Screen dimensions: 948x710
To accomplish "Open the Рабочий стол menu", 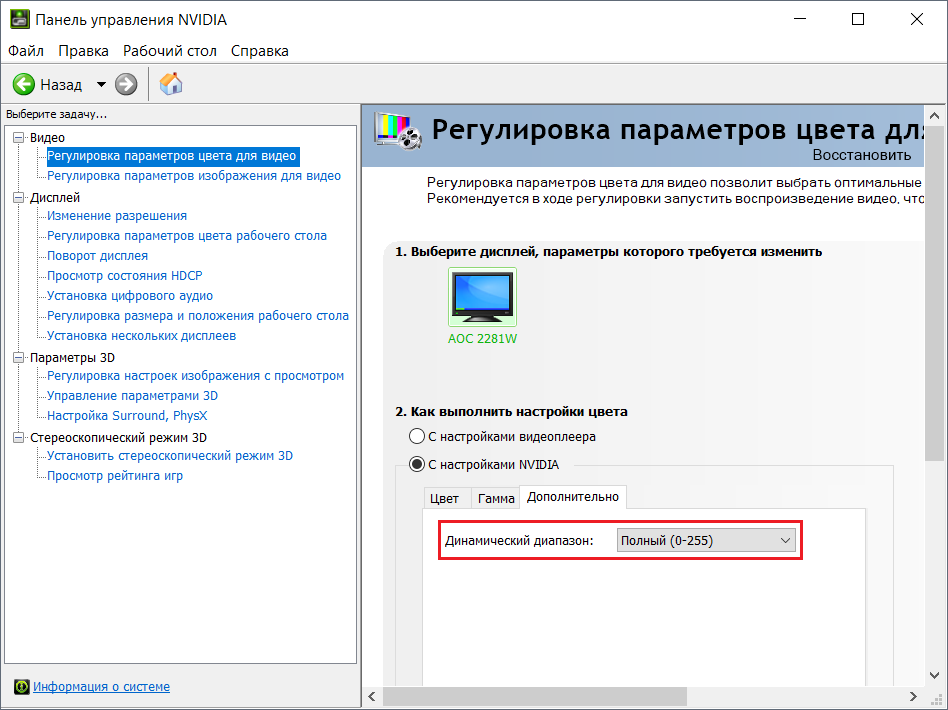I will [170, 51].
